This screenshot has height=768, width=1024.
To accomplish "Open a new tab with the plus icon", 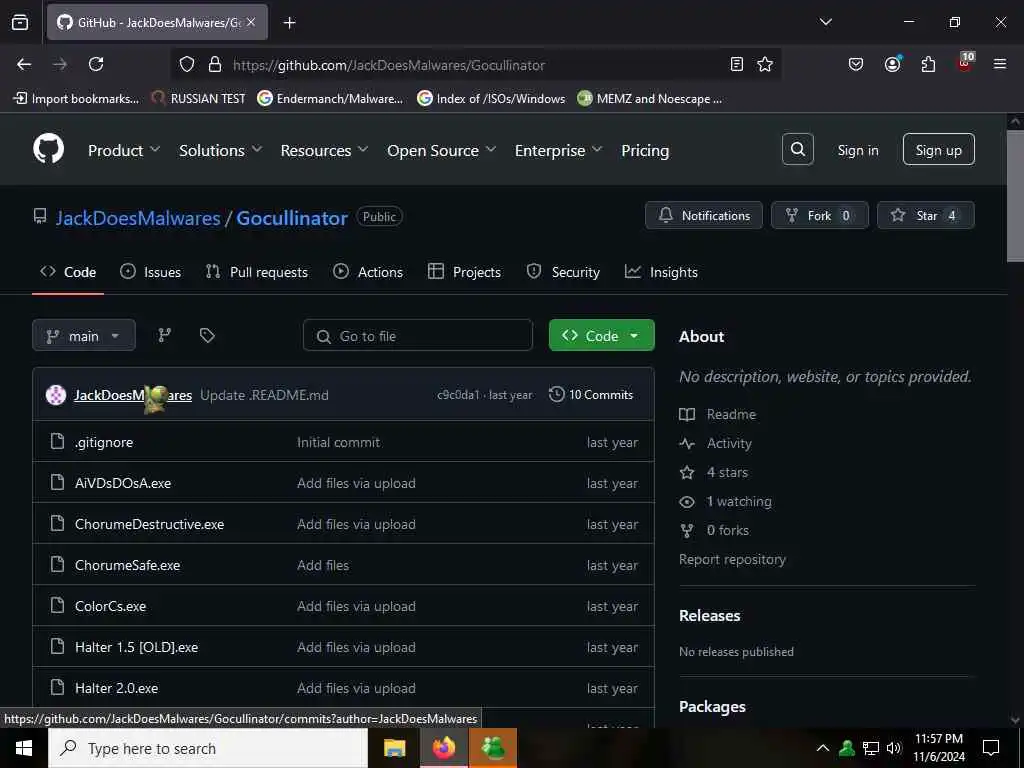I will (x=289, y=23).
